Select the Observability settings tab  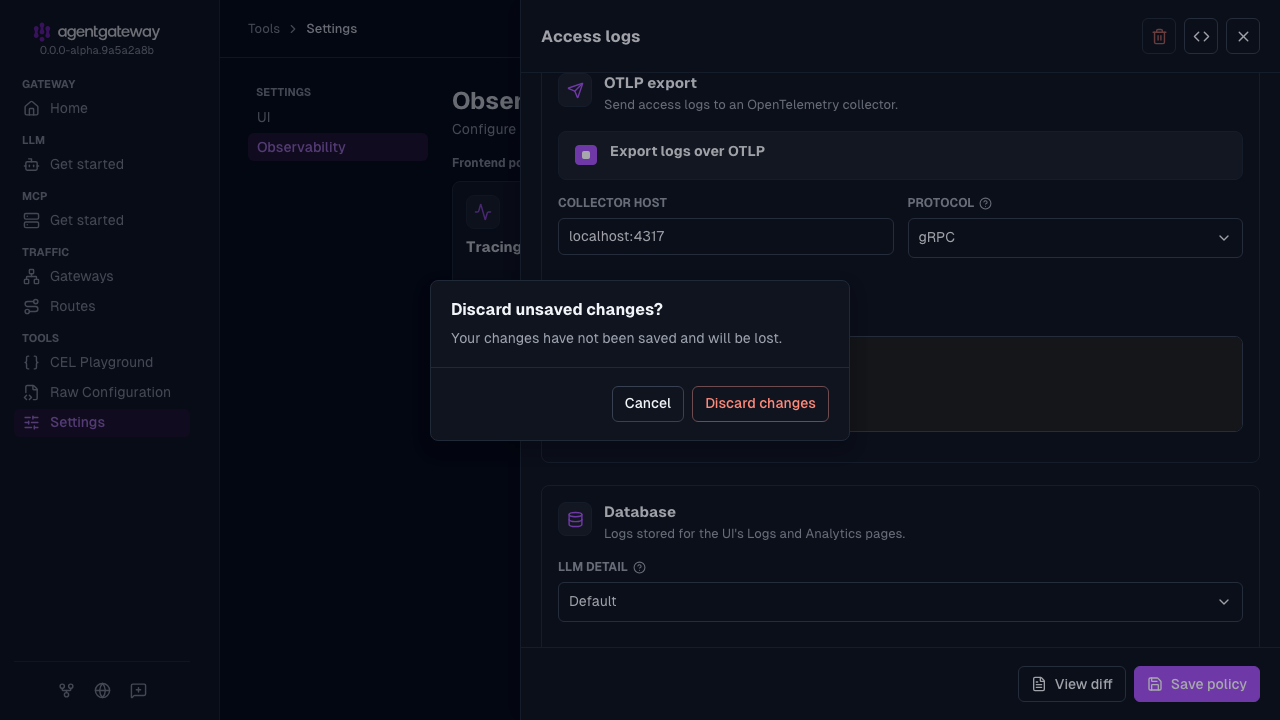(x=338, y=147)
